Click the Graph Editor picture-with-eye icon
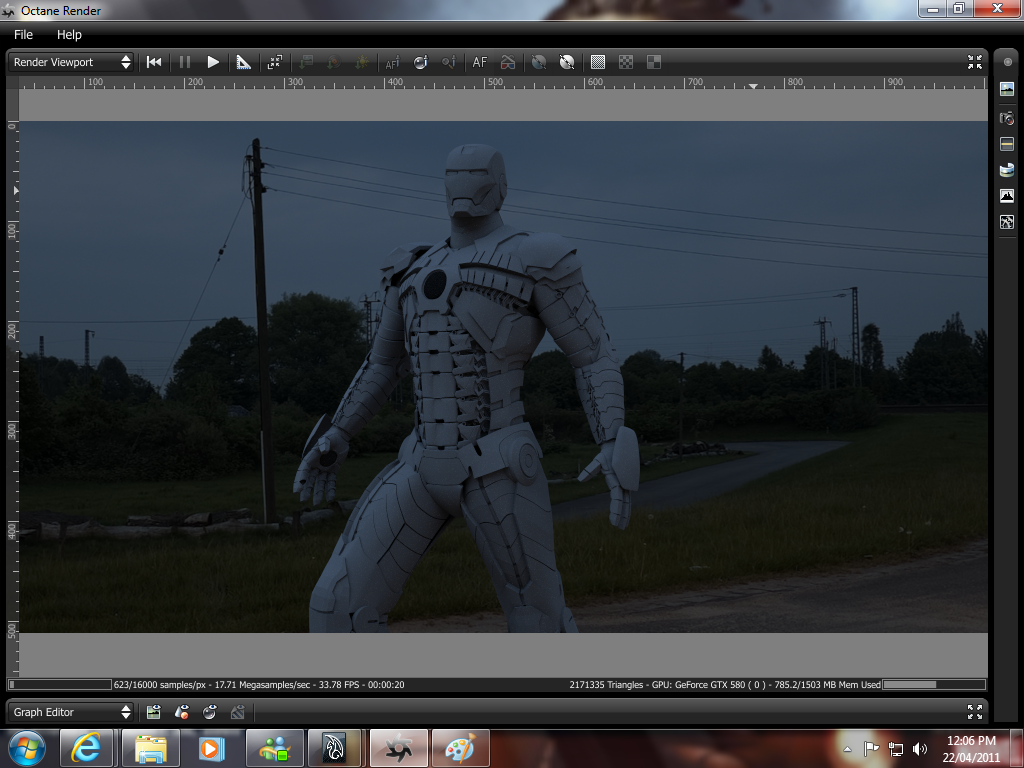The width and height of the screenshot is (1024, 768). [x=153, y=712]
